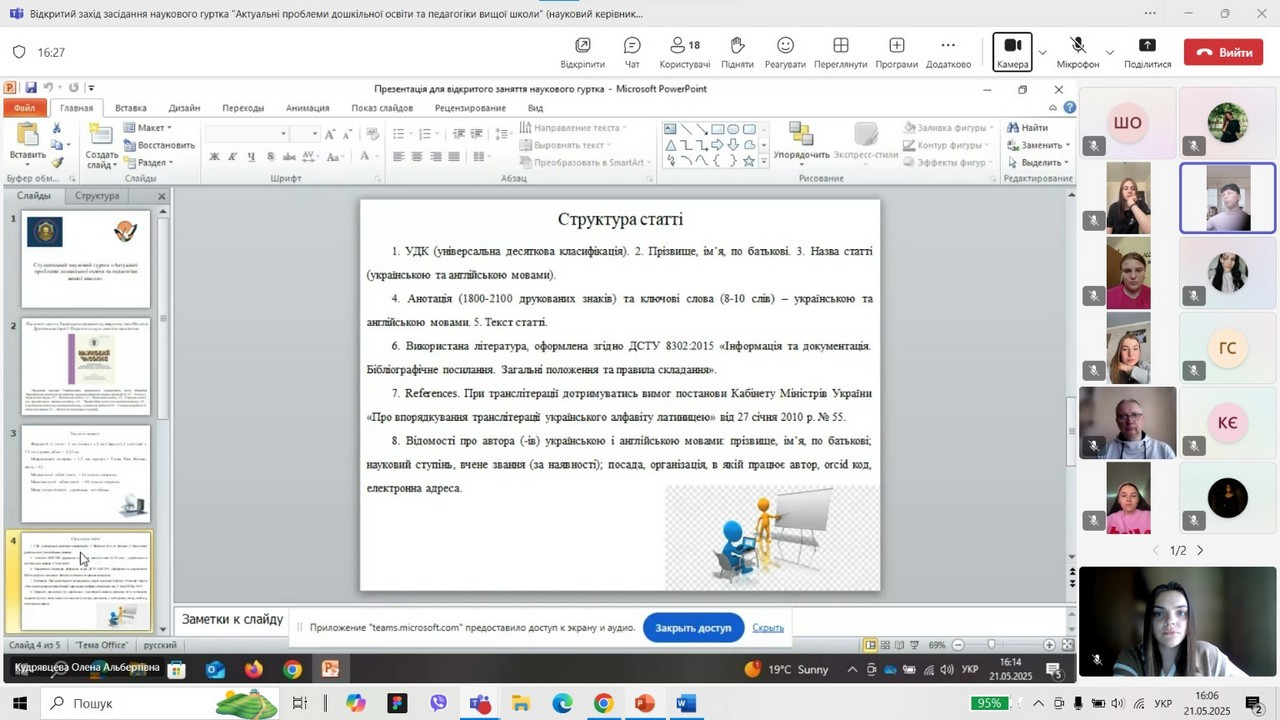Open the font name combo box
The width and height of the screenshot is (1280, 720).
(x=247, y=133)
